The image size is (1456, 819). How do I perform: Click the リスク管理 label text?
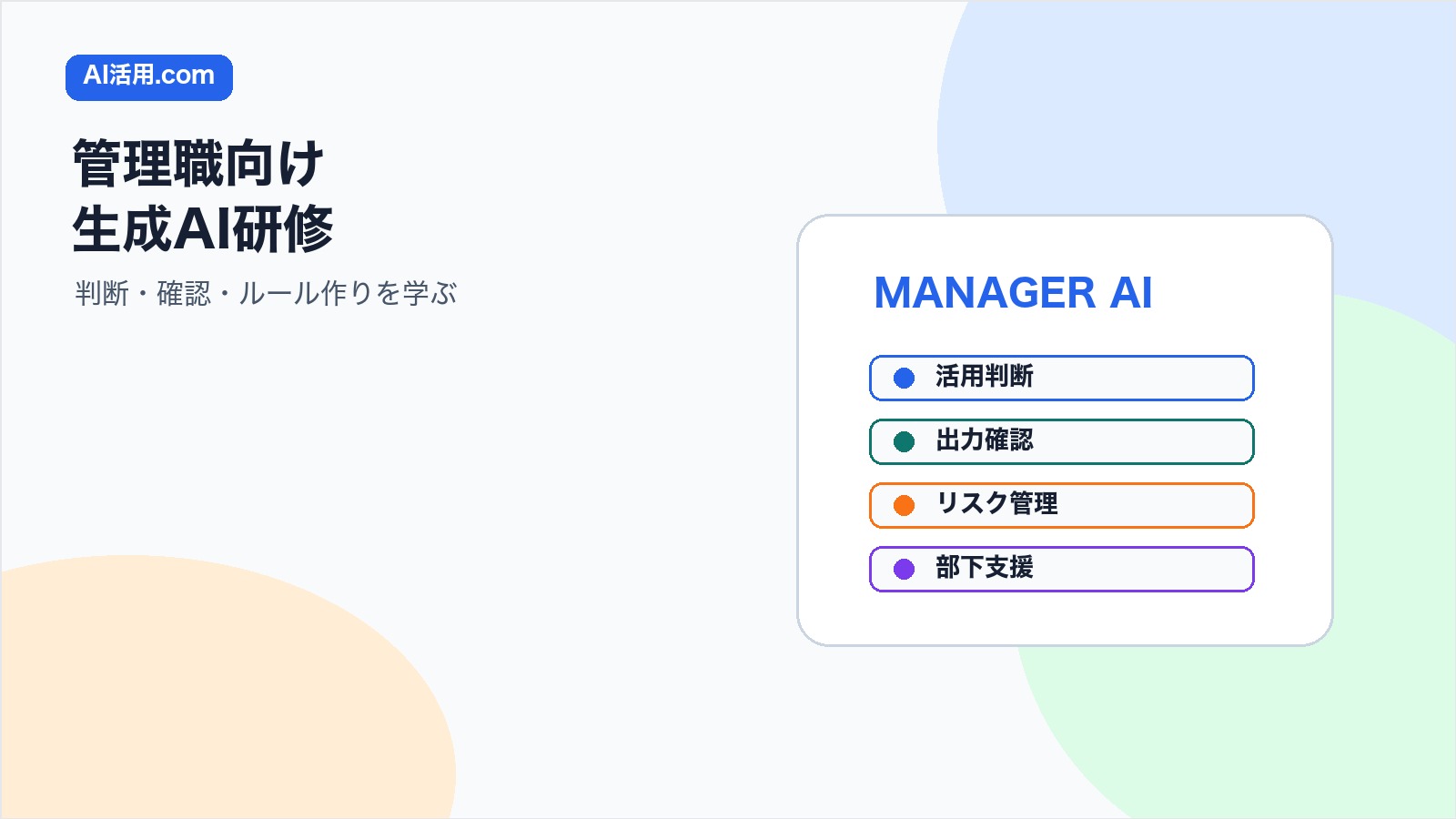[996, 504]
